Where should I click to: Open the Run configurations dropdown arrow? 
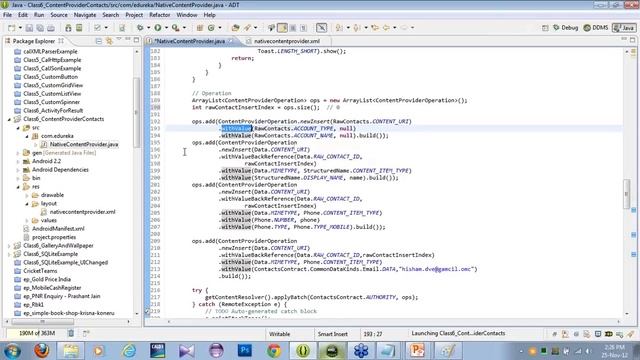point(166,28)
